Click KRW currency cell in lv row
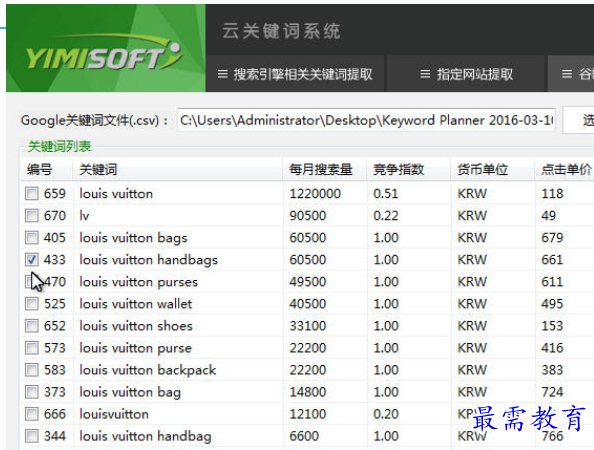The height and width of the screenshot is (450, 594). click(x=472, y=216)
